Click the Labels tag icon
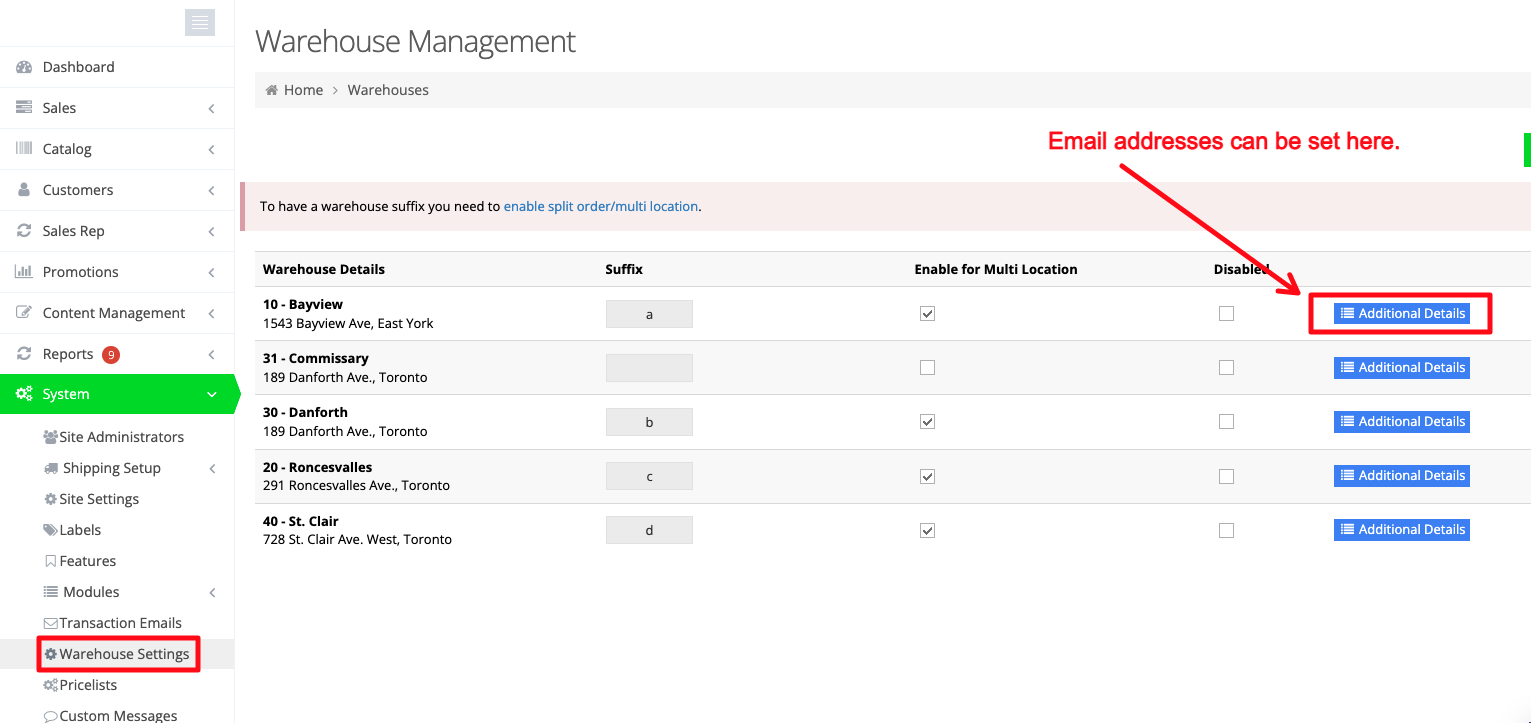This screenshot has height=723, width=1531. tap(50, 530)
